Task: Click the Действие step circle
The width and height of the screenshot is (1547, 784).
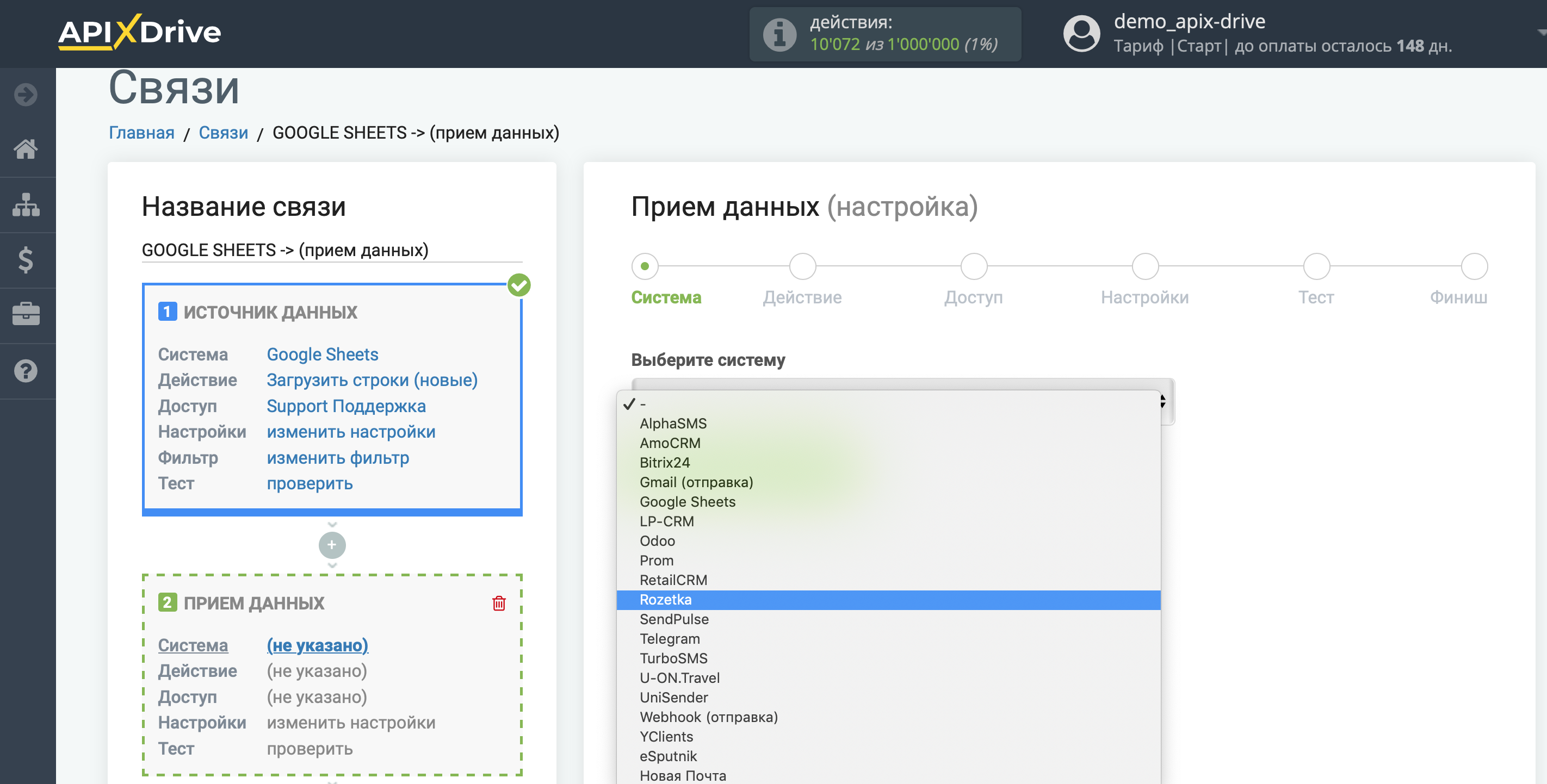Action: tap(802, 266)
